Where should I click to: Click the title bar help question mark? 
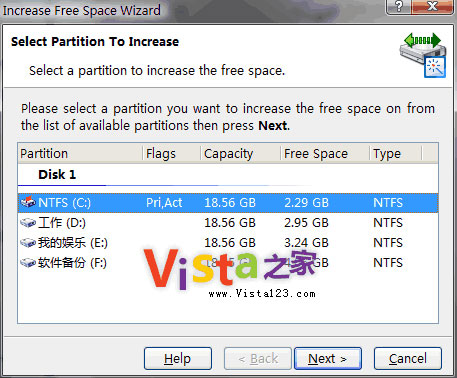[x=398, y=6]
